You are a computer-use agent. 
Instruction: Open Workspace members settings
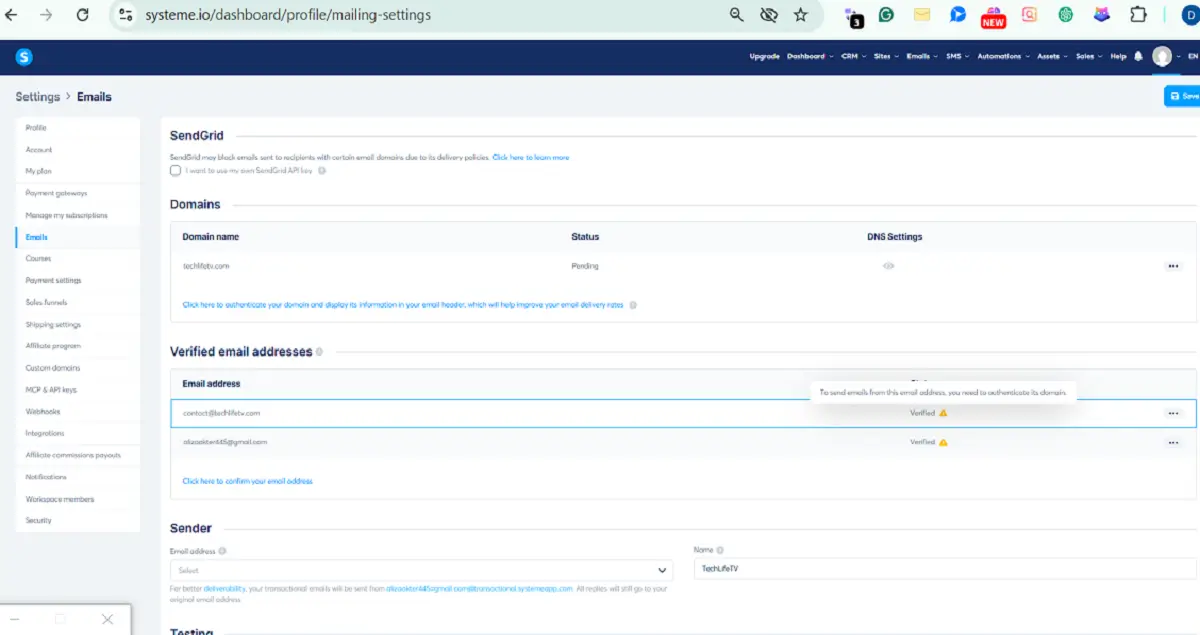point(60,499)
